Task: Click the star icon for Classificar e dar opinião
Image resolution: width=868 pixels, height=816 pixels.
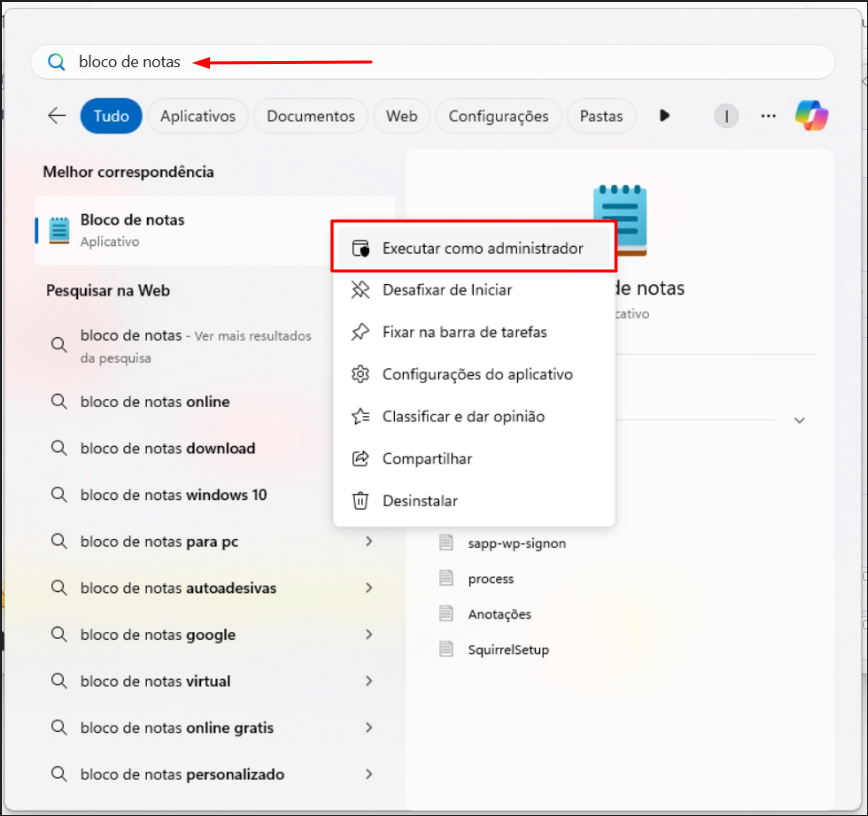Action: pyautogui.click(x=360, y=416)
